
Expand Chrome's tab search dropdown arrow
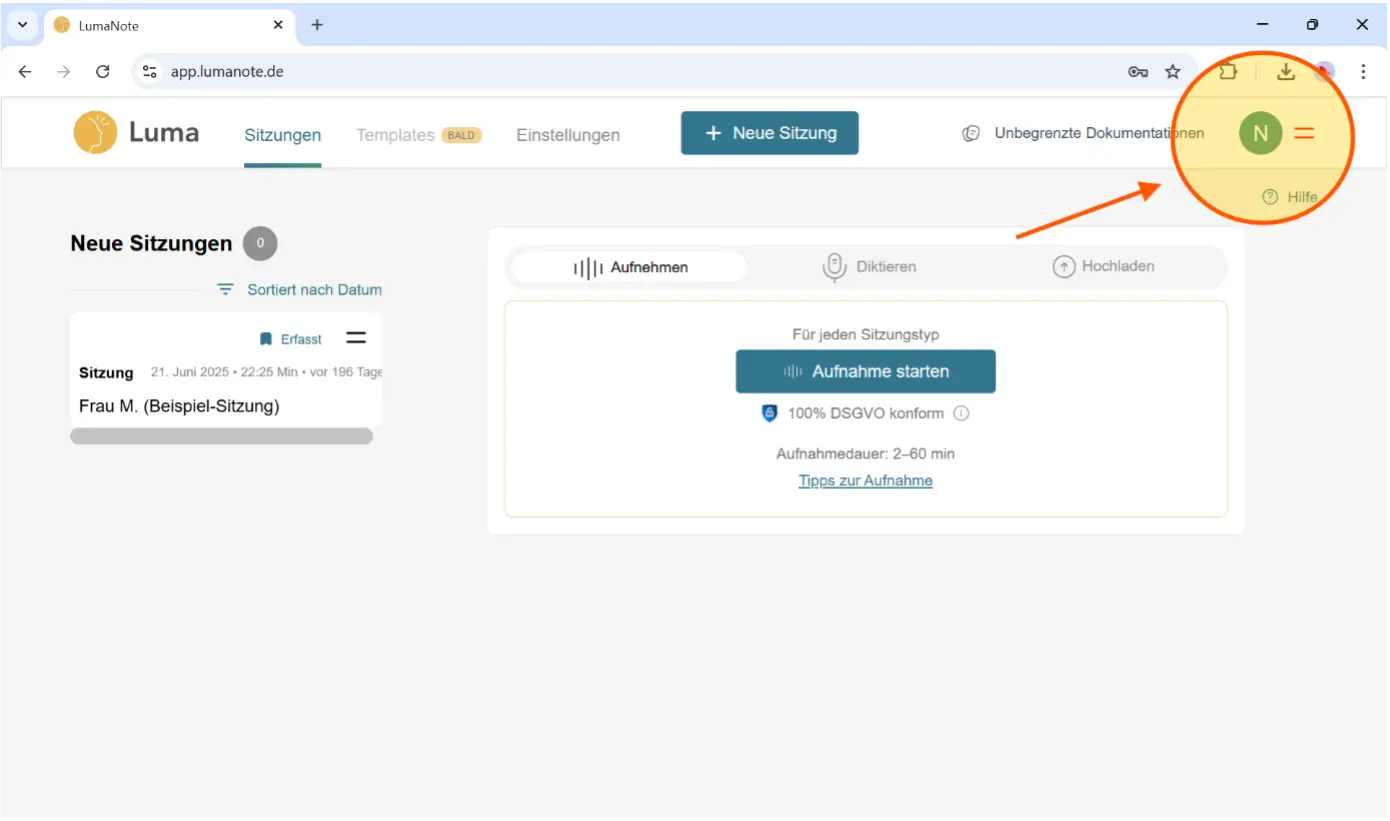click(x=22, y=25)
